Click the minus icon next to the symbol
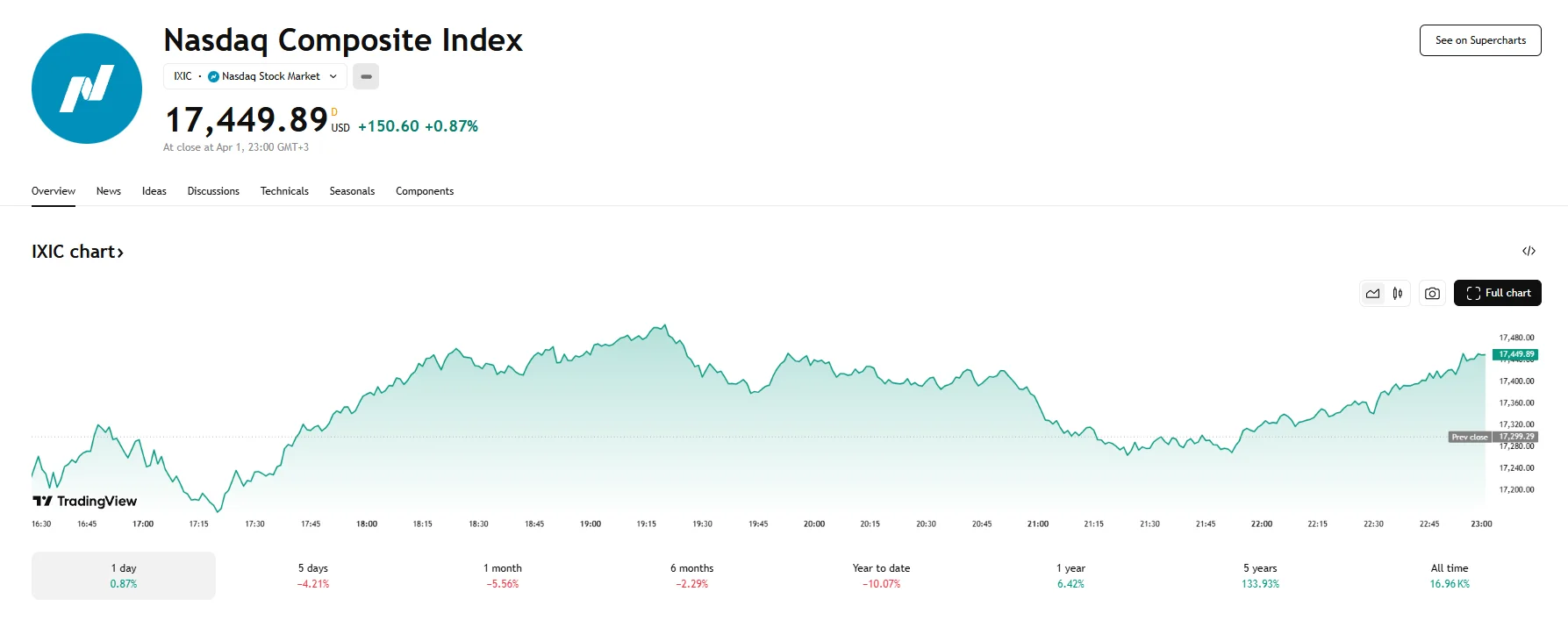The width and height of the screenshot is (1568, 620). [x=366, y=76]
